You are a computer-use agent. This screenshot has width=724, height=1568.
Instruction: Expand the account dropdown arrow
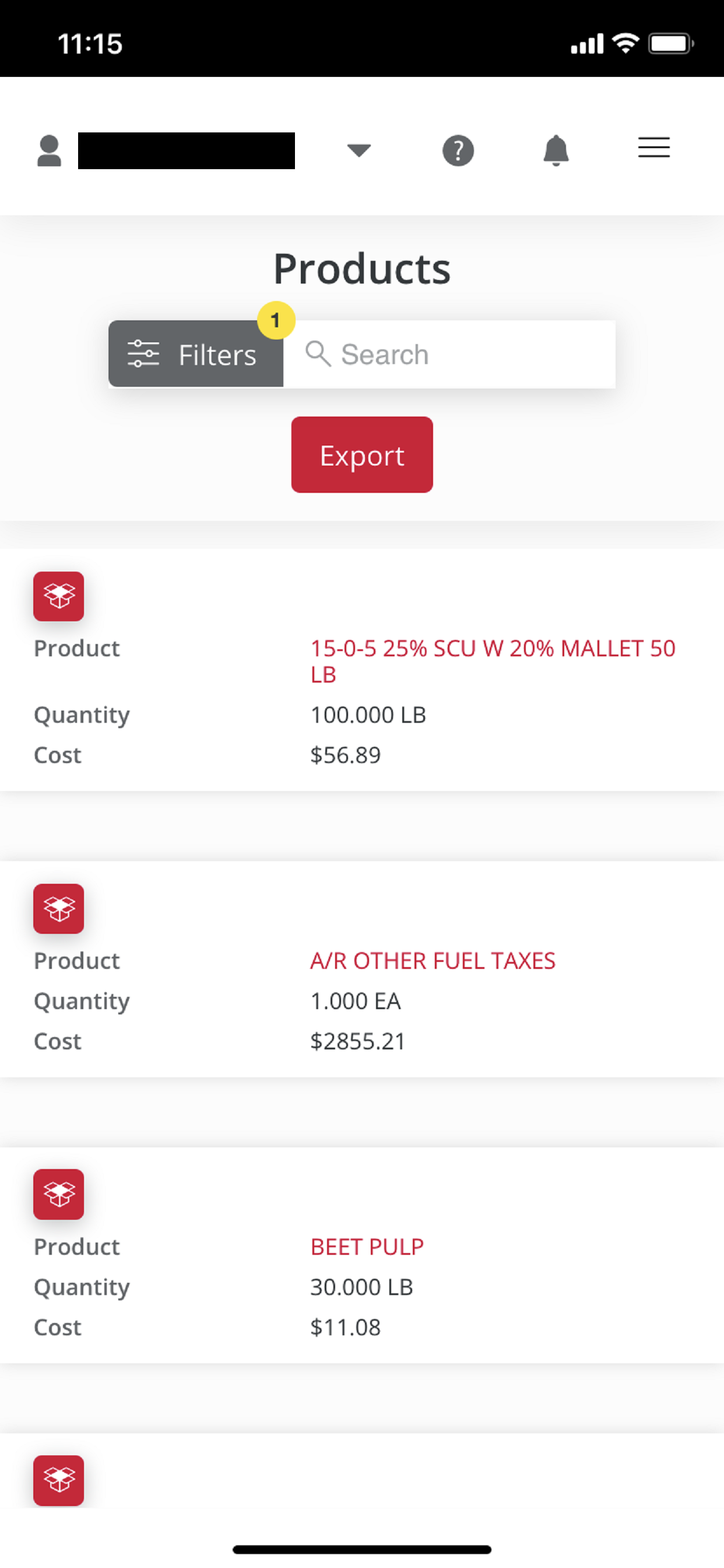pos(359,150)
